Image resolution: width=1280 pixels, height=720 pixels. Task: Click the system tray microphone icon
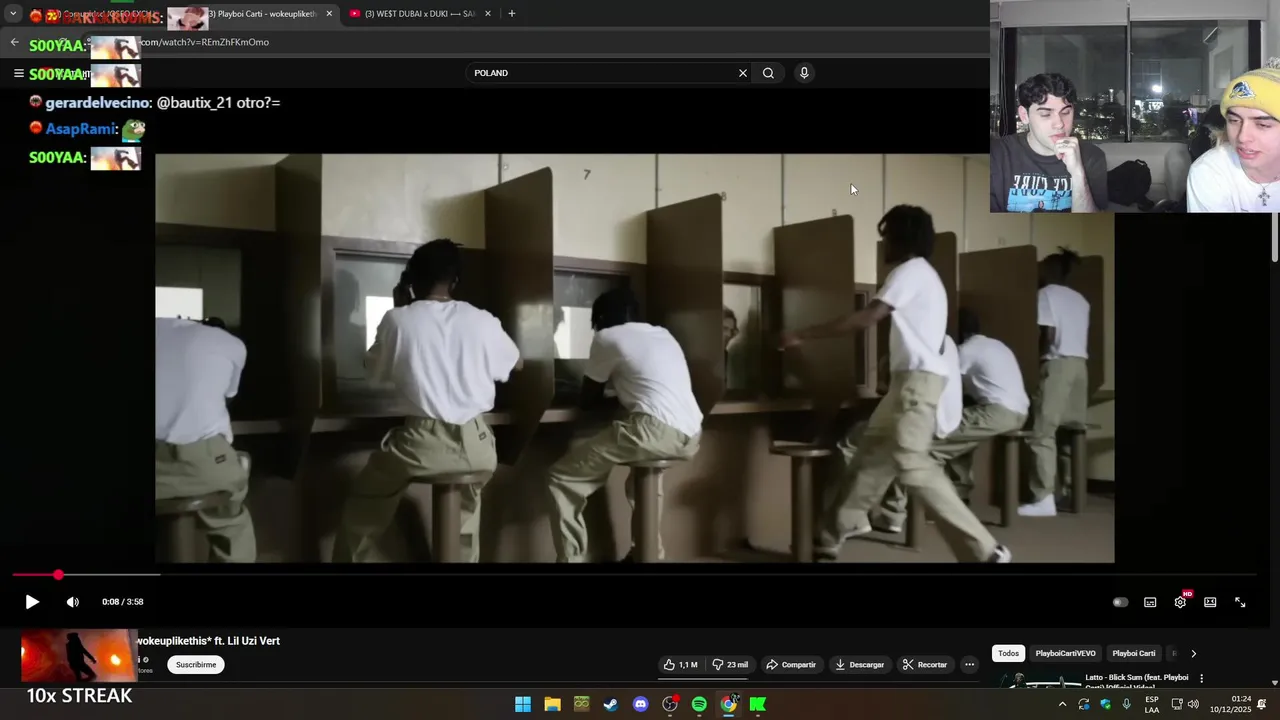pos(1126,704)
